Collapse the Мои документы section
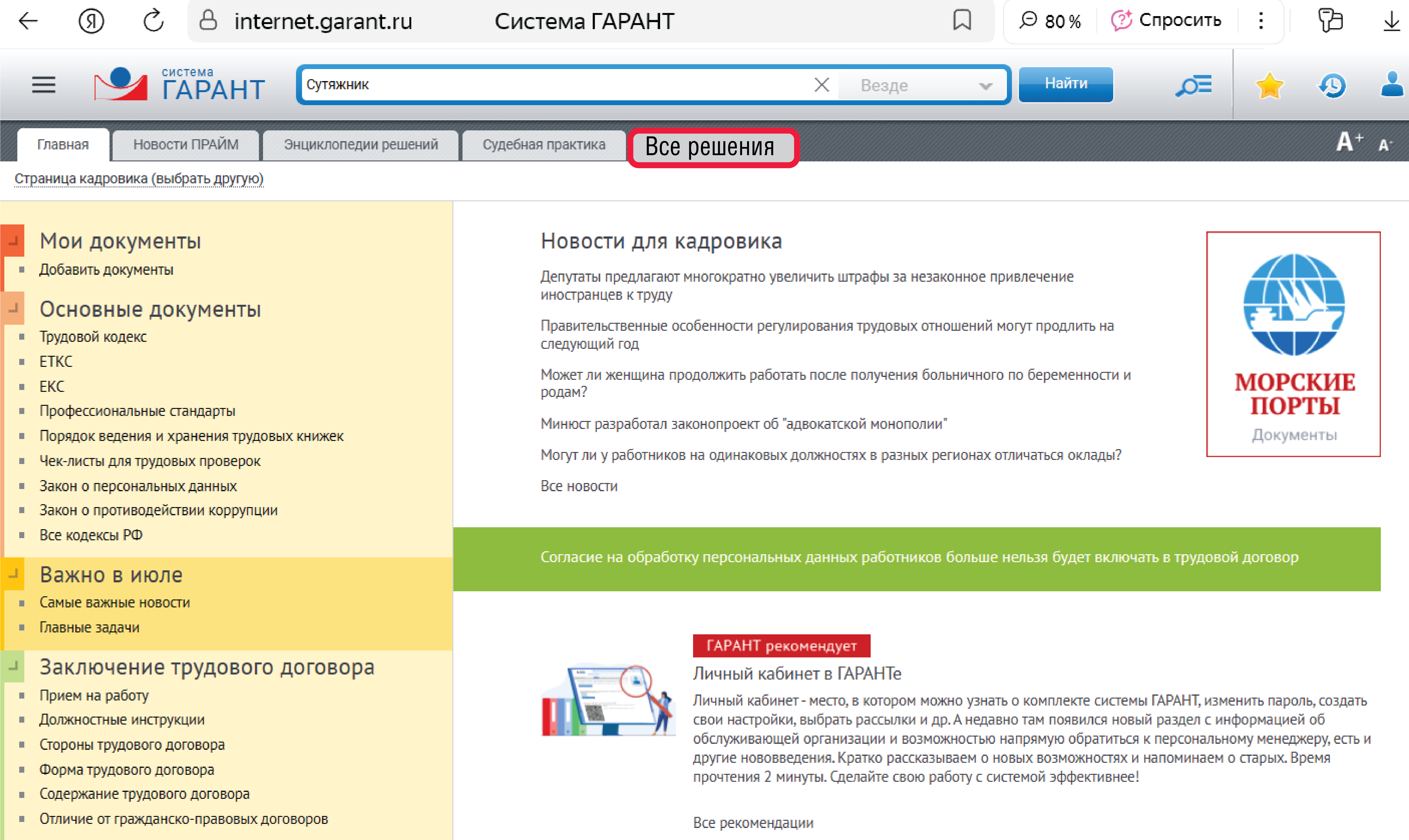 coord(13,241)
